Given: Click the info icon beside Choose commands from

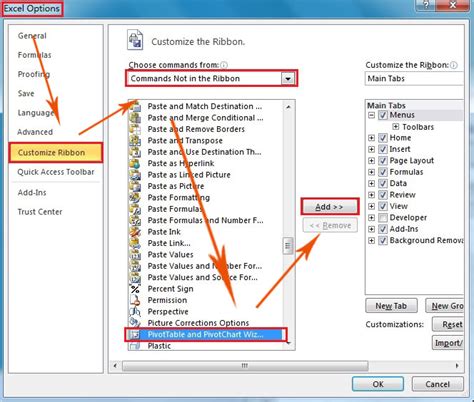Looking at the screenshot, I should [x=224, y=65].
